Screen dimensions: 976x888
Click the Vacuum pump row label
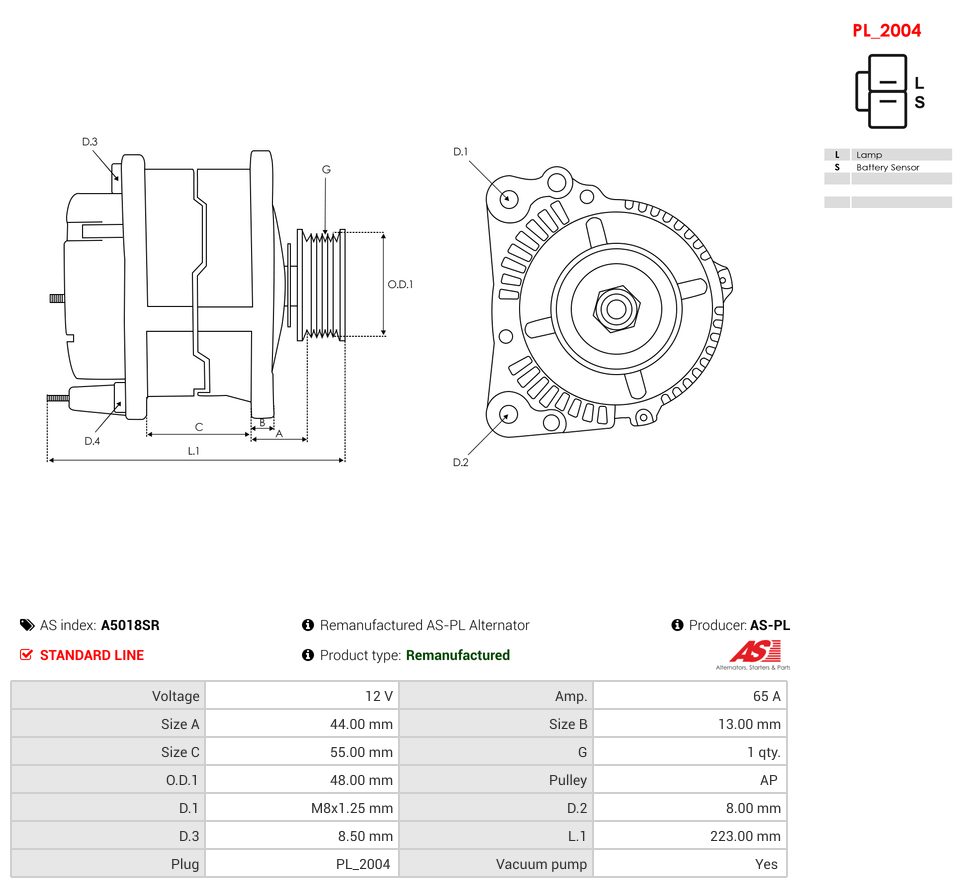[x=541, y=864]
